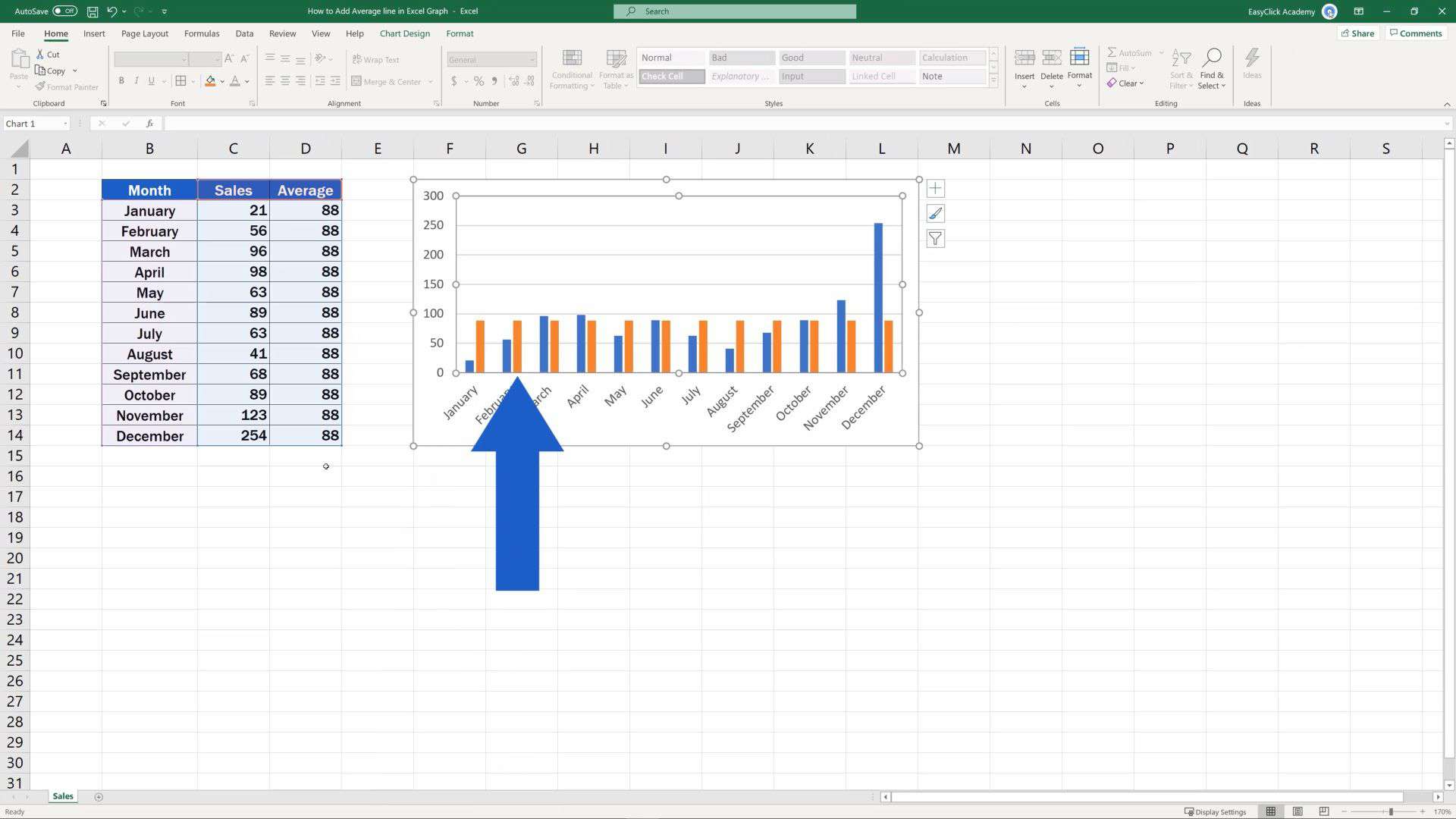This screenshot has height=819, width=1456.
Task: Select the Sales sheet tab
Action: 62,795
